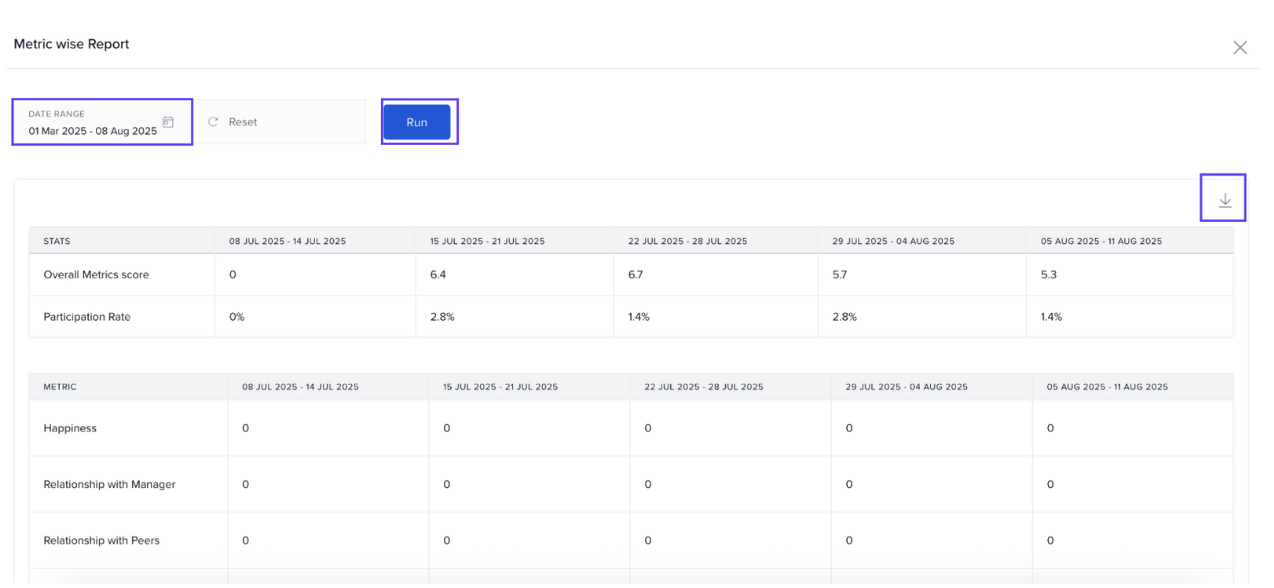The width and height of the screenshot is (1274, 588).
Task: Click the Reset text label
Action: coord(243,122)
